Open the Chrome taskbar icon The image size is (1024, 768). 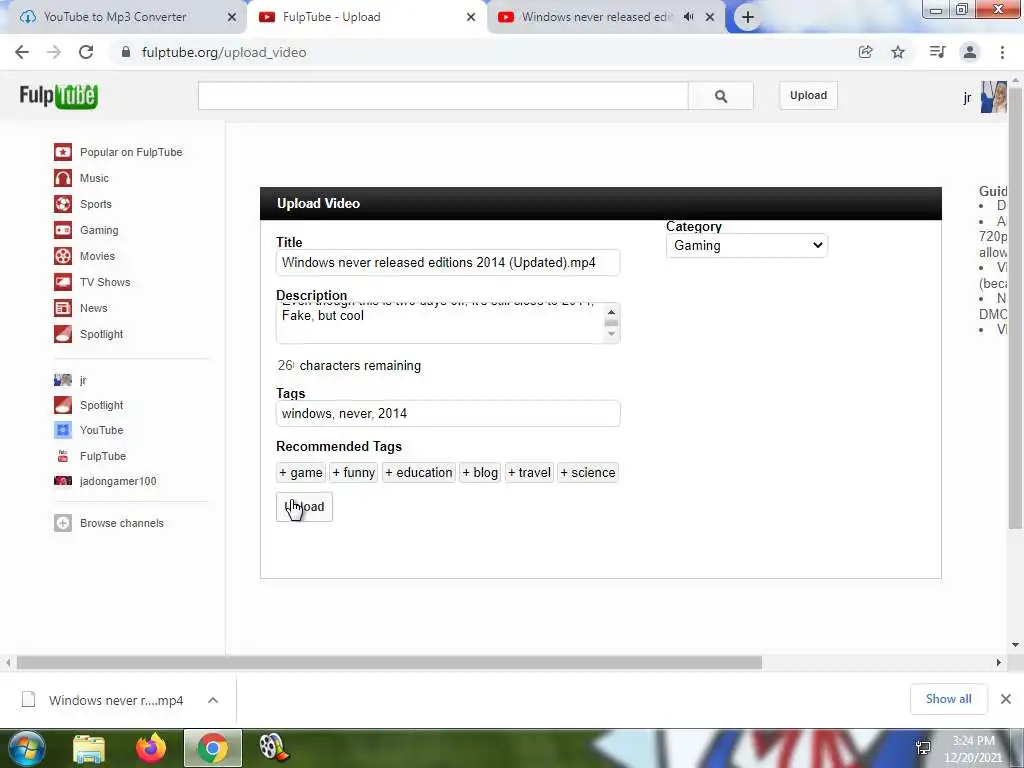(x=213, y=748)
